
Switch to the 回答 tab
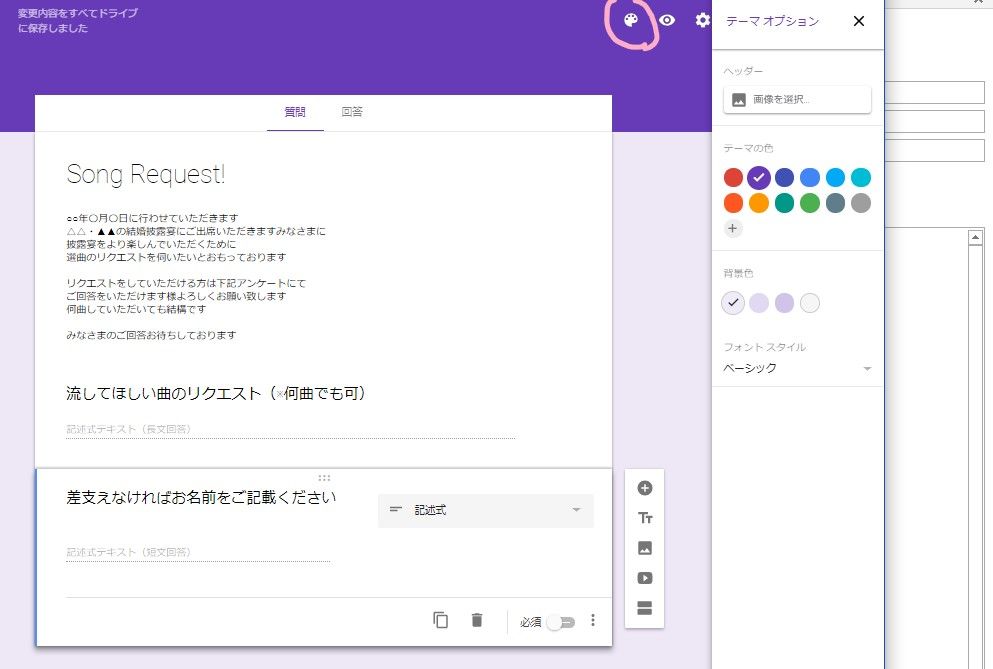point(352,112)
